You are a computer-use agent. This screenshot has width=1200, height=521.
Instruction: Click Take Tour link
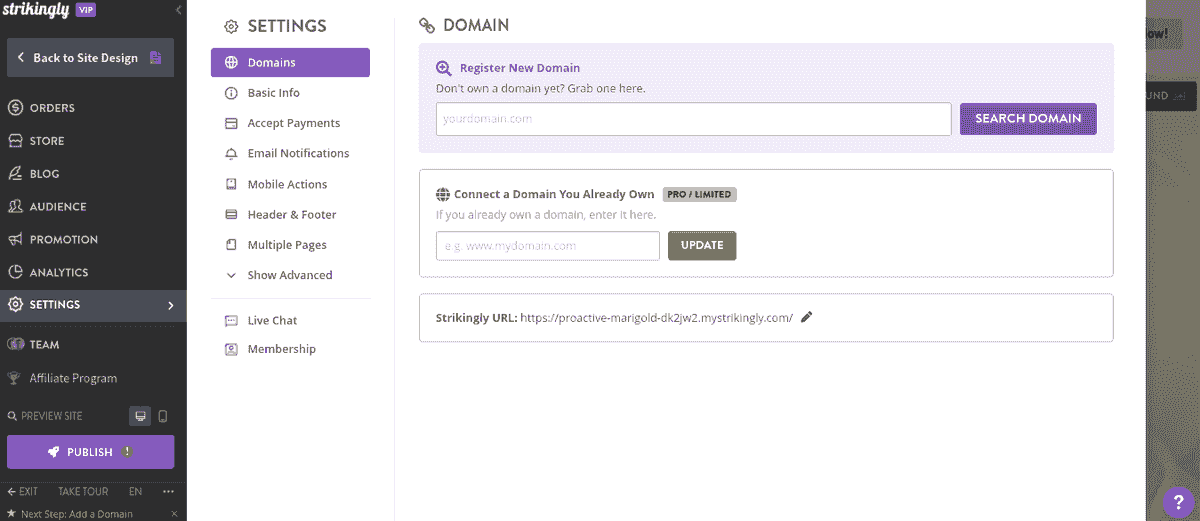83,491
